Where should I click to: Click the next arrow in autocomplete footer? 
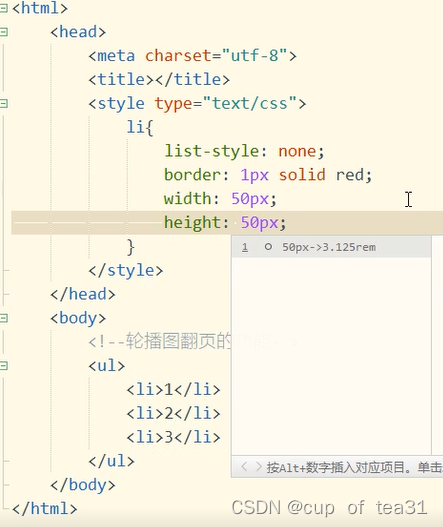click(258, 467)
